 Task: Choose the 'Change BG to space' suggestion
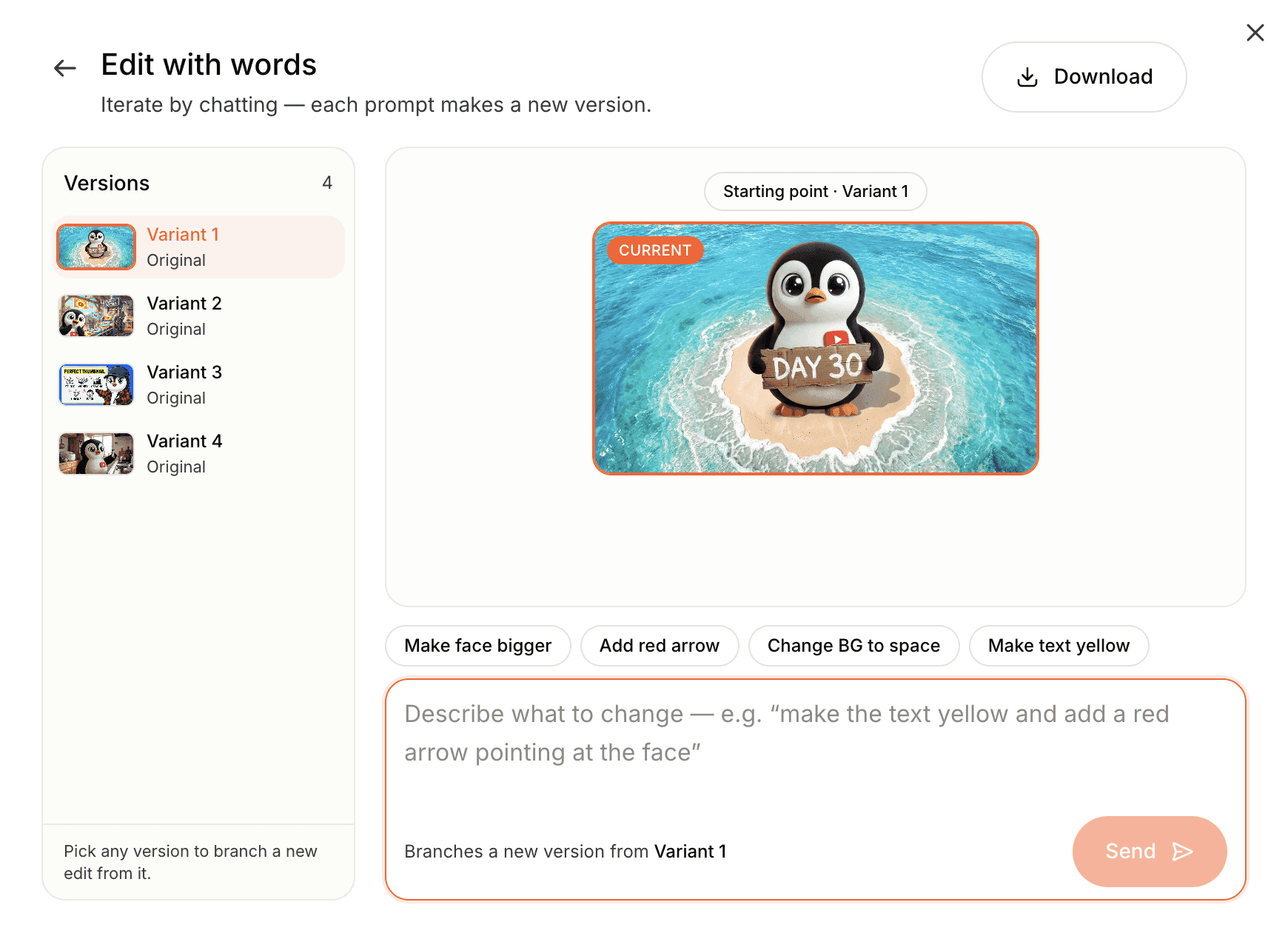853,646
